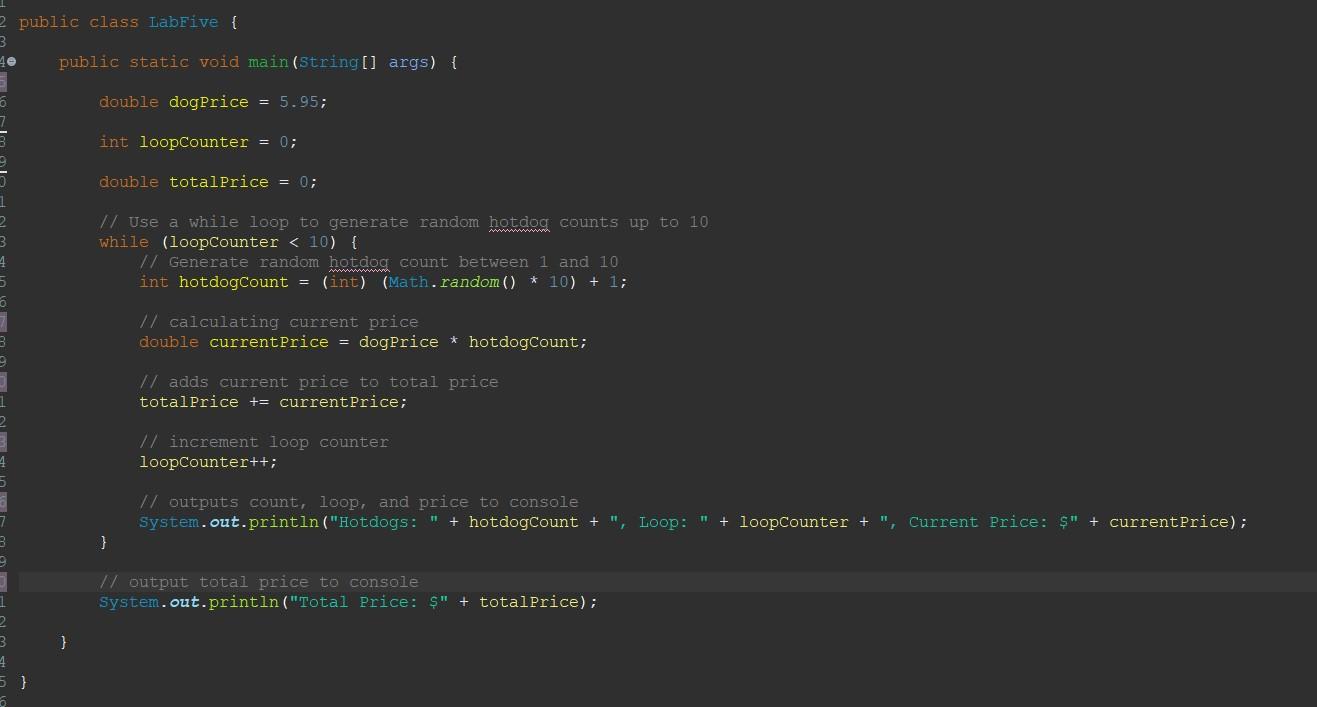Image resolution: width=1317 pixels, height=707 pixels.
Task: Select the currentPrice variable declaration
Action: click(x=268, y=341)
